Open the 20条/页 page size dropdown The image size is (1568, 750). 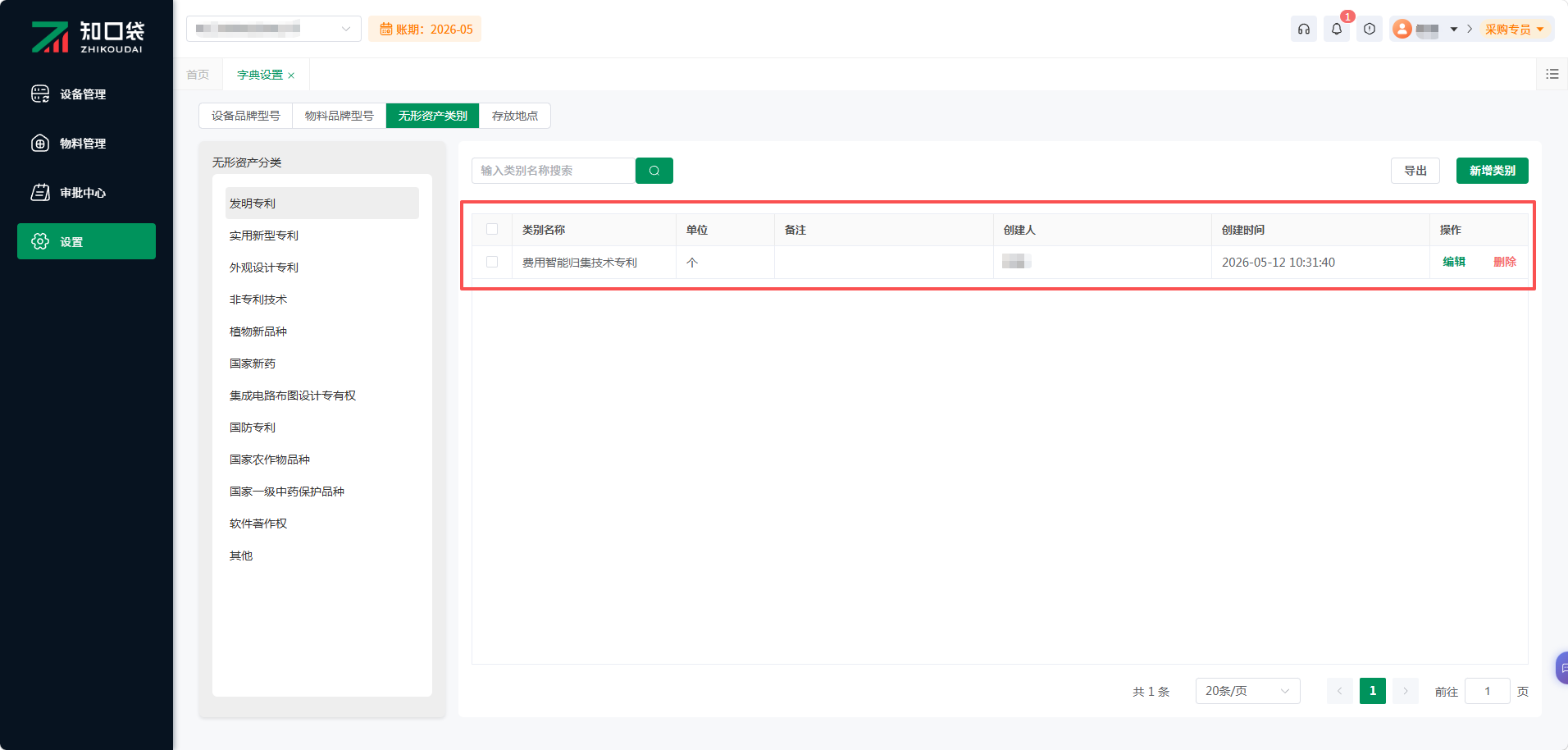point(1248,691)
